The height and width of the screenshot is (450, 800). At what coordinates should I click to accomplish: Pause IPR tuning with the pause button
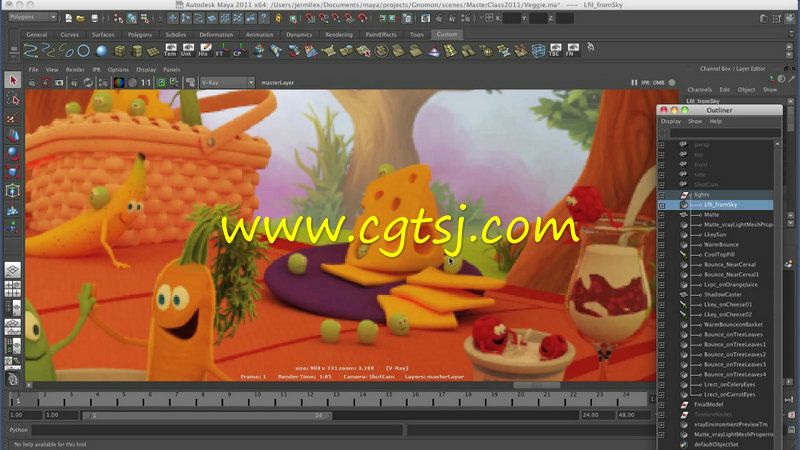click(634, 83)
